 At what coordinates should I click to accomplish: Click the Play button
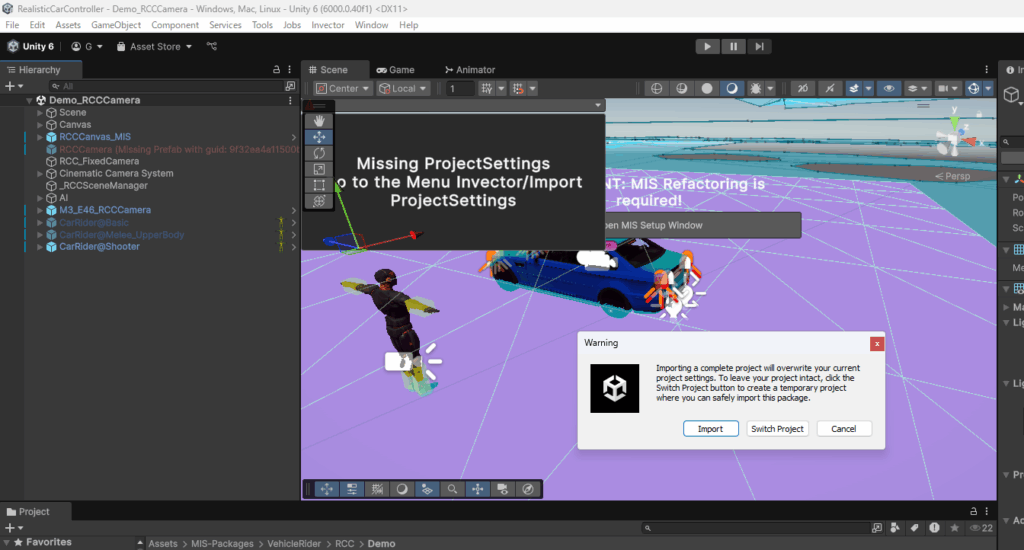tap(707, 46)
